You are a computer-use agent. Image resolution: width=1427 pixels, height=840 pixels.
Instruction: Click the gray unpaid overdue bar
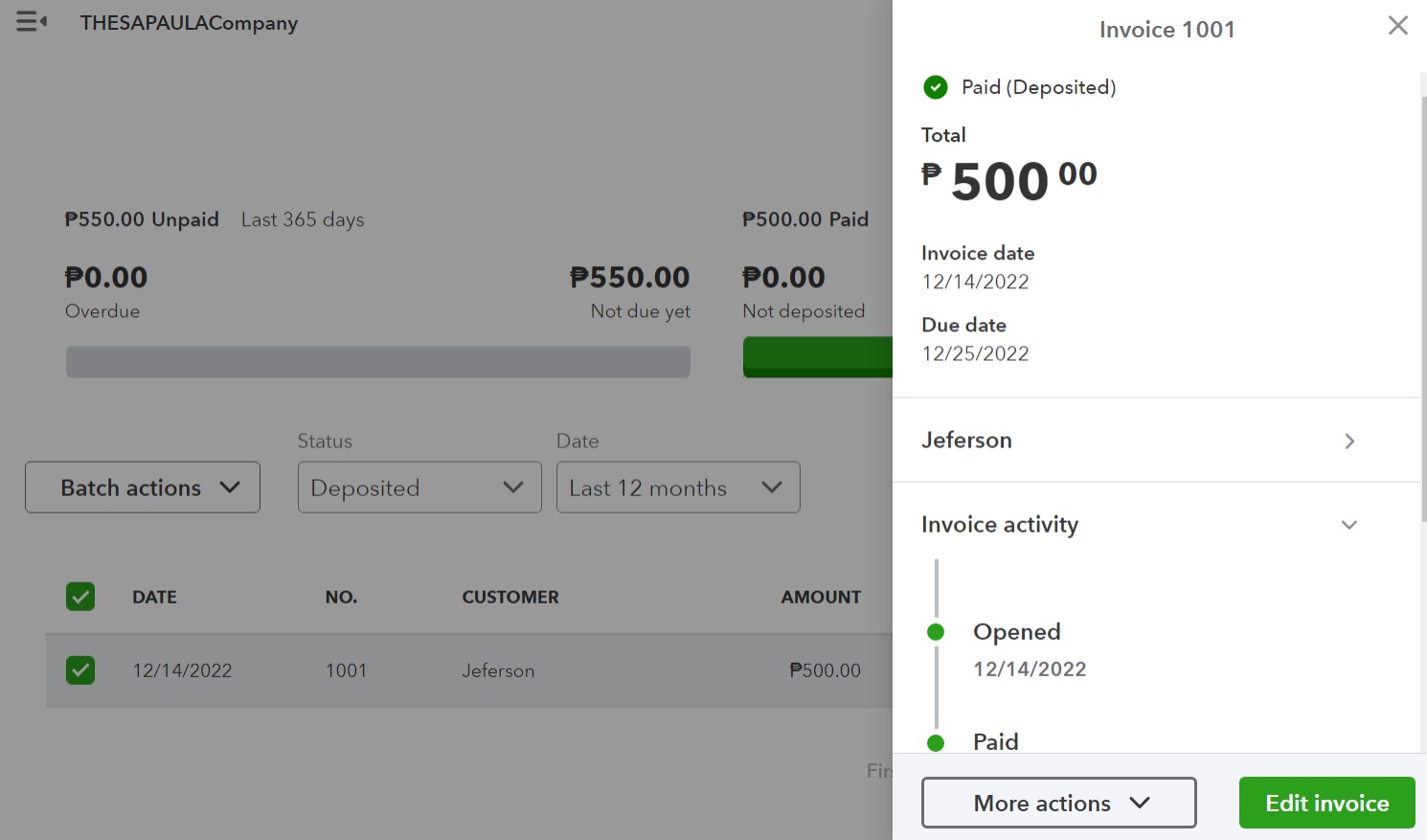(x=377, y=362)
